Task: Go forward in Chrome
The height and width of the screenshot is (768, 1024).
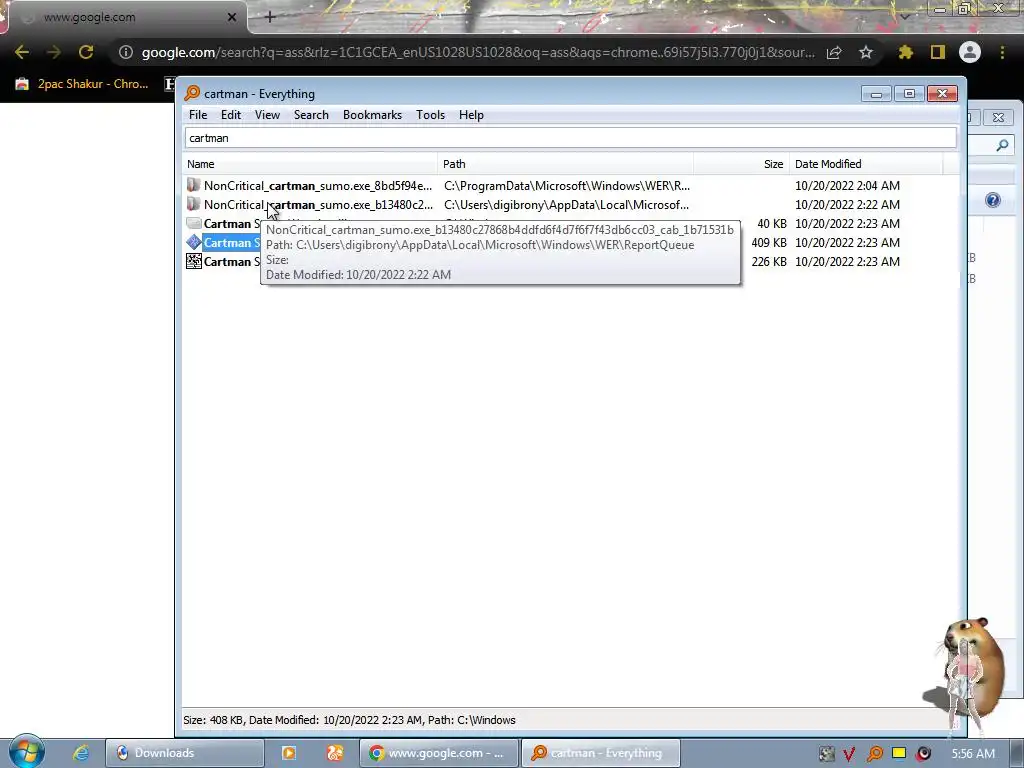Action: pyautogui.click(x=54, y=52)
